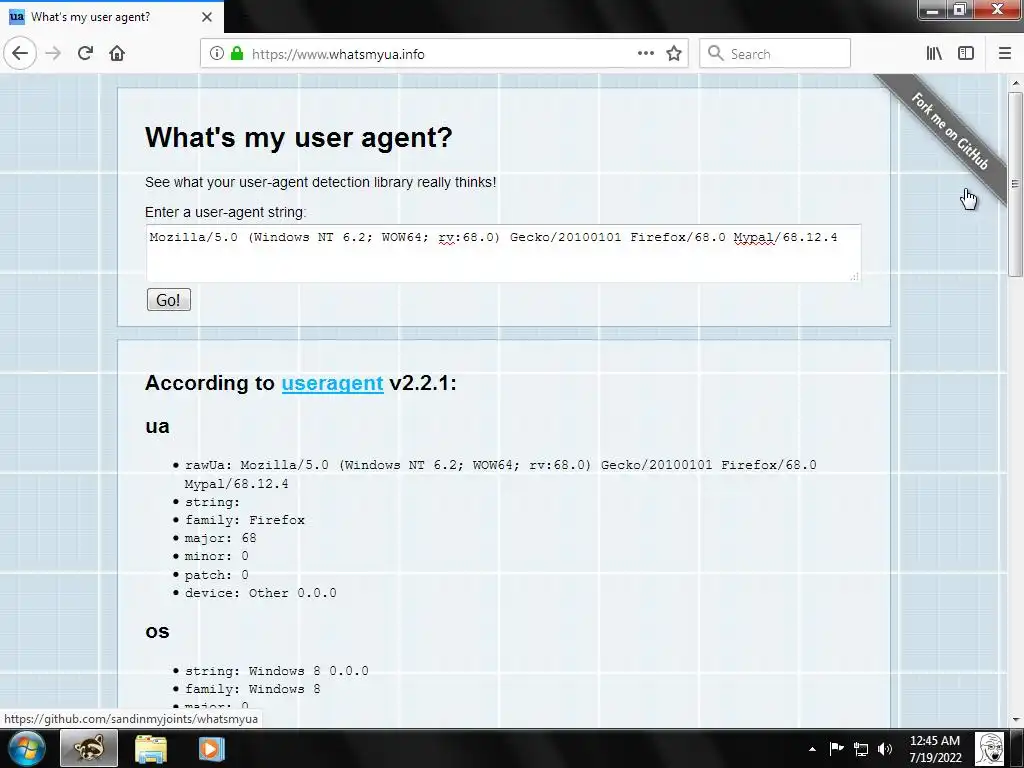Click the rawUa line in ua list
Screen dimensions: 1024x768
[500, 474]
